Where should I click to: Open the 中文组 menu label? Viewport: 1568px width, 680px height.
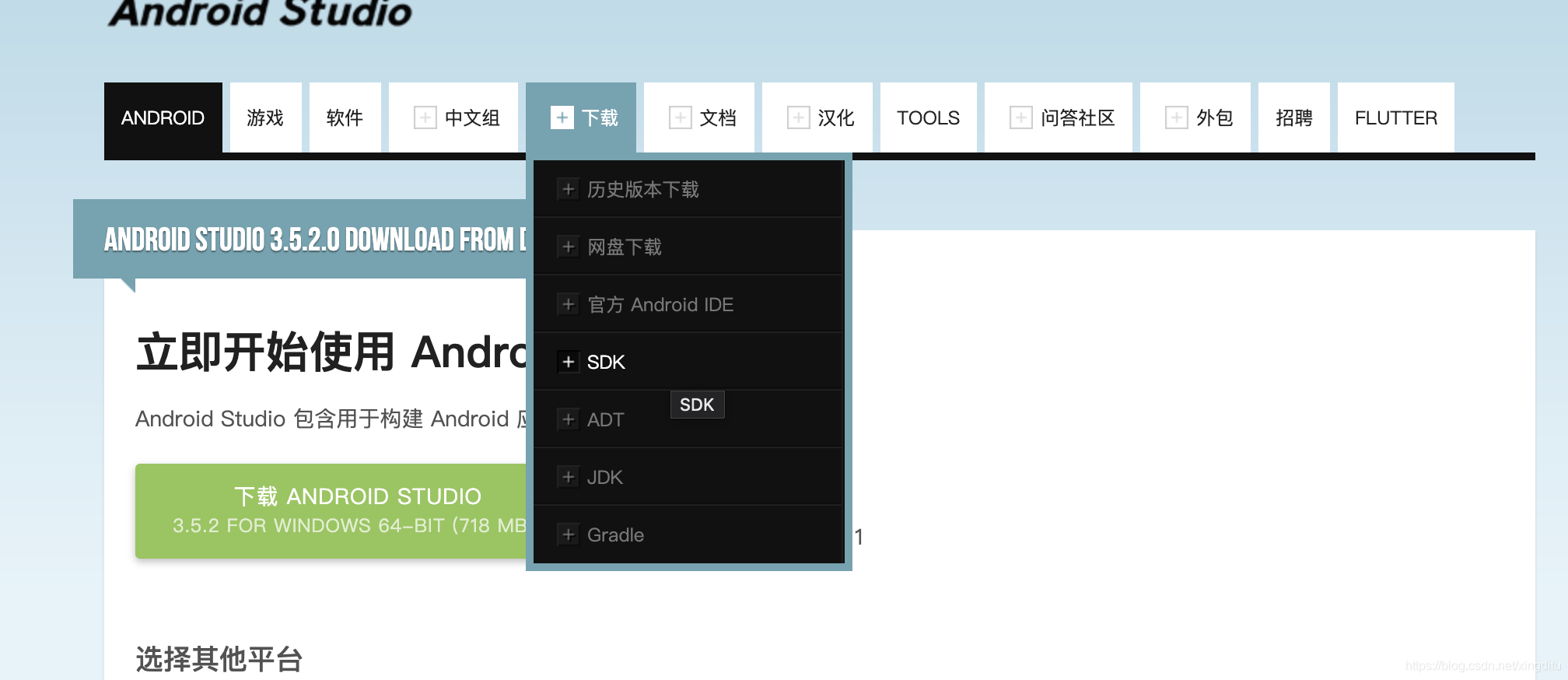tap(472, 117)
